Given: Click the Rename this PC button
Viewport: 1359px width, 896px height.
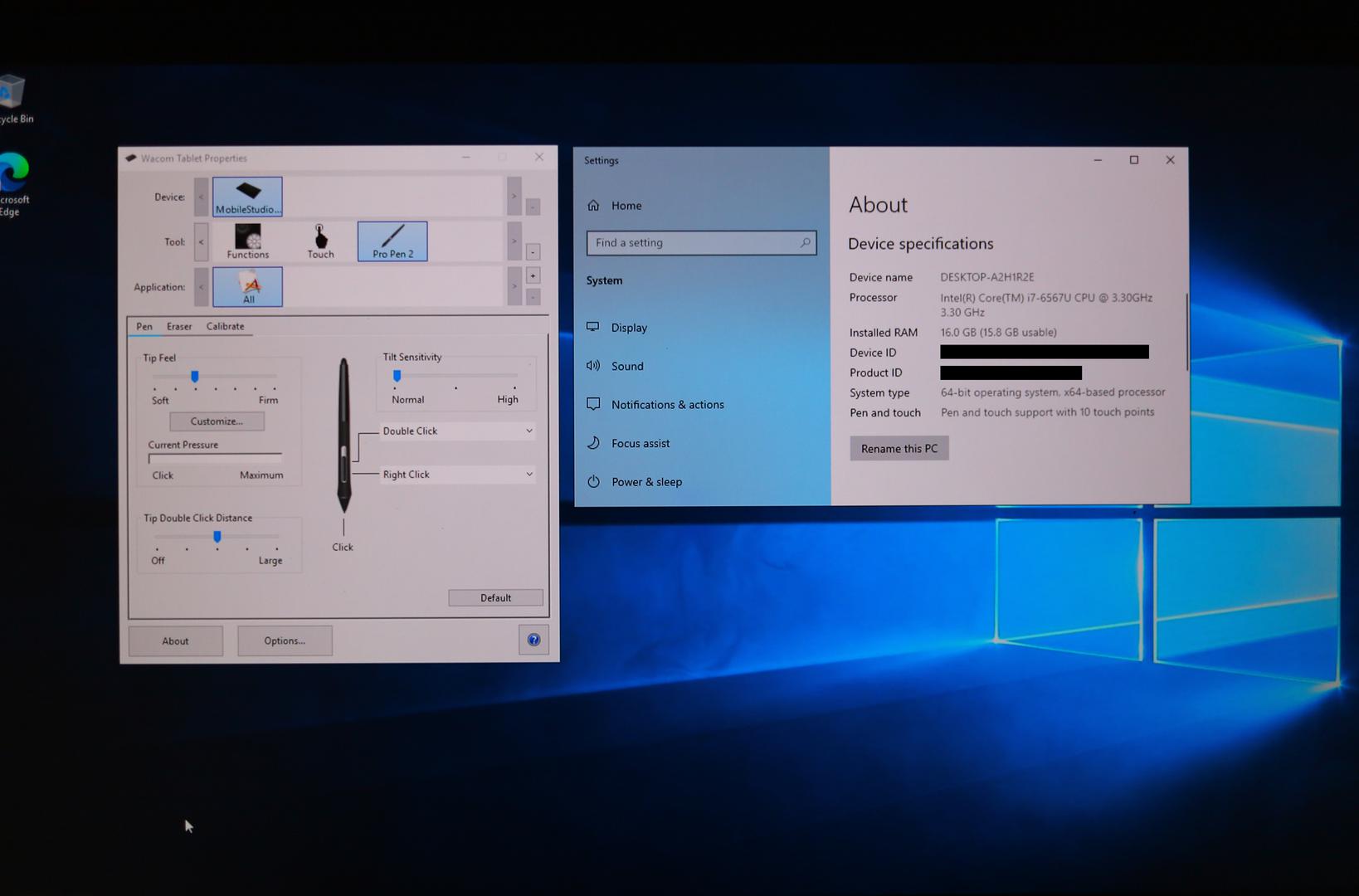Looking at the screenshot, I should (x=899, y=449).
